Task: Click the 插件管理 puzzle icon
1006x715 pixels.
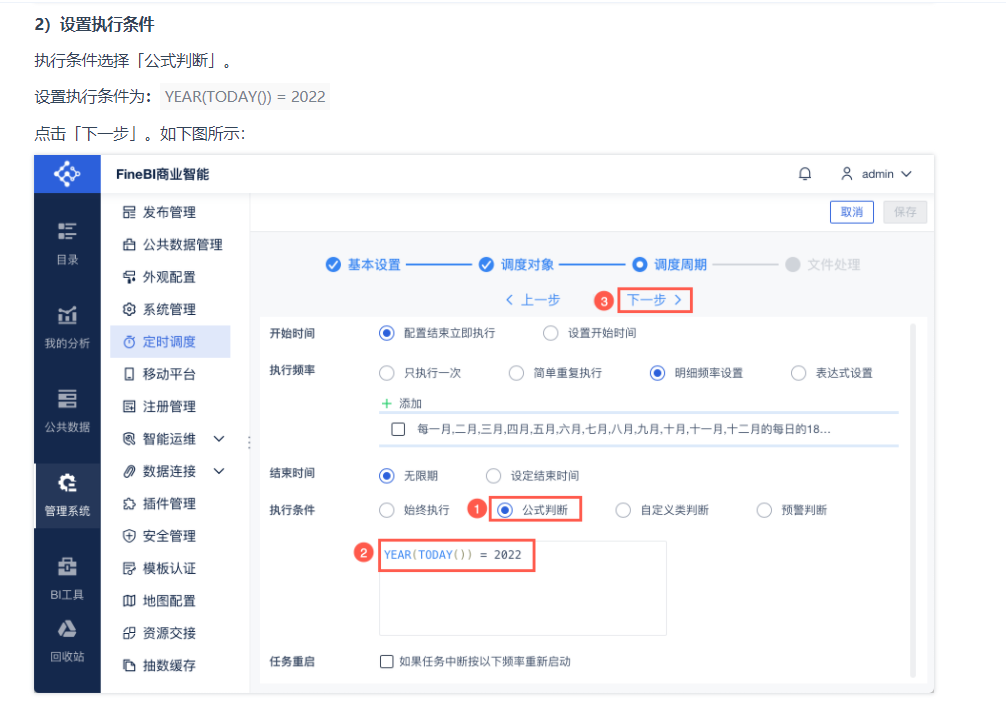Action: [x=129, y=504]
